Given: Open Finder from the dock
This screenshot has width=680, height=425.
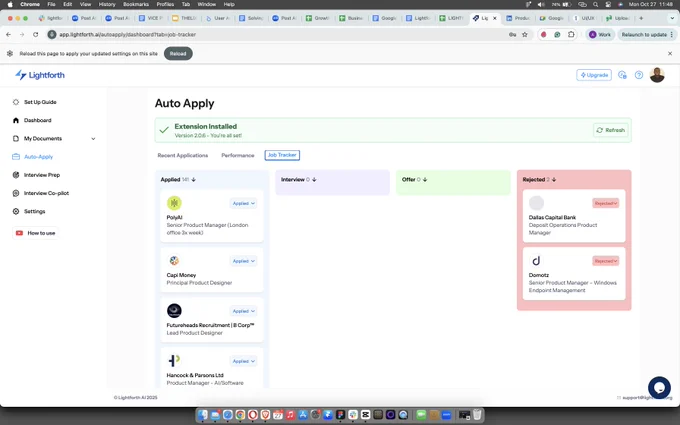Looking at the screenshot, I should (x=203, y=415).
